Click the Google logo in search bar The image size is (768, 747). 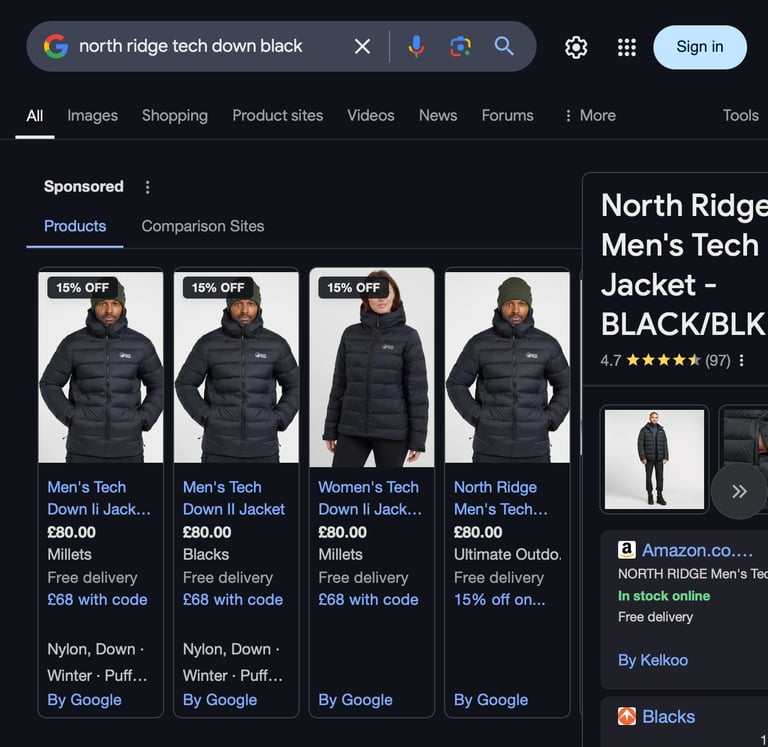pyautogui.click(x=56, y=47)
